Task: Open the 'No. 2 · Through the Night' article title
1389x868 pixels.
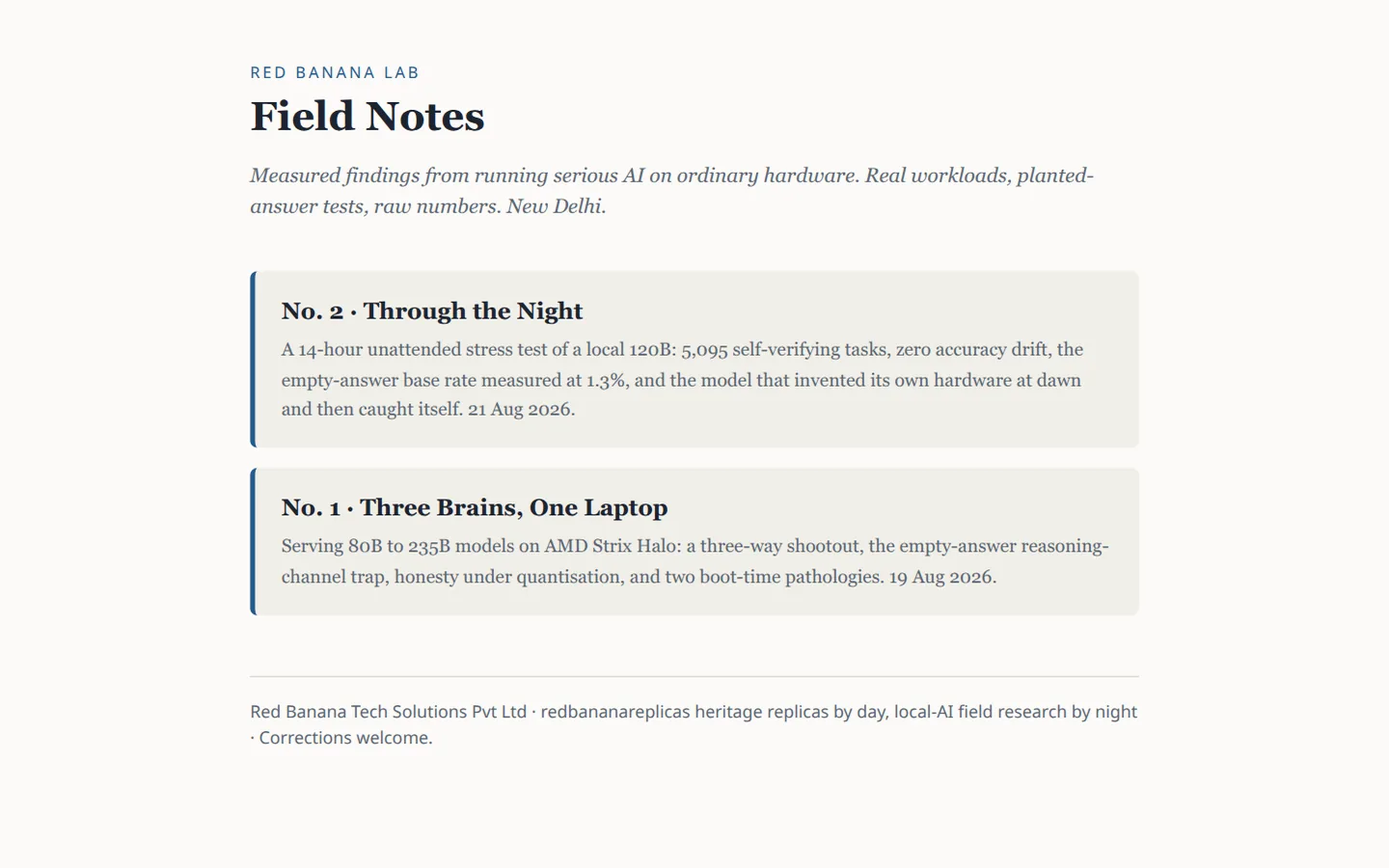Action: (432, 312)
